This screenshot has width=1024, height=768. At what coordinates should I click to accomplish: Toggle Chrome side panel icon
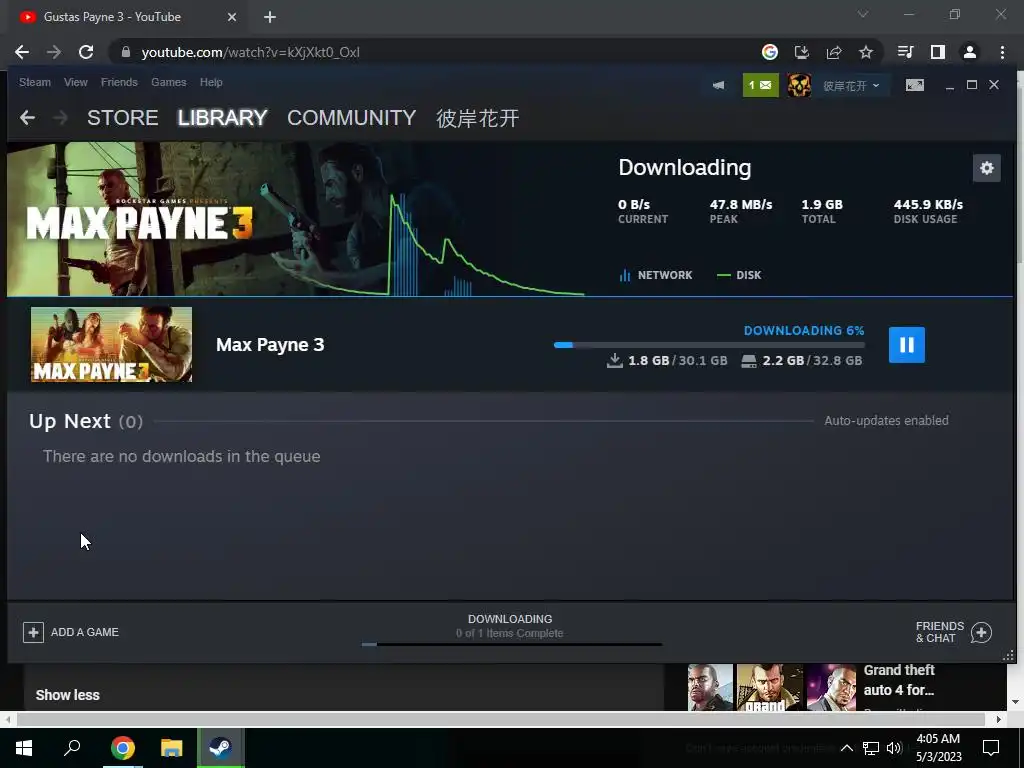(x=938, y=52)
